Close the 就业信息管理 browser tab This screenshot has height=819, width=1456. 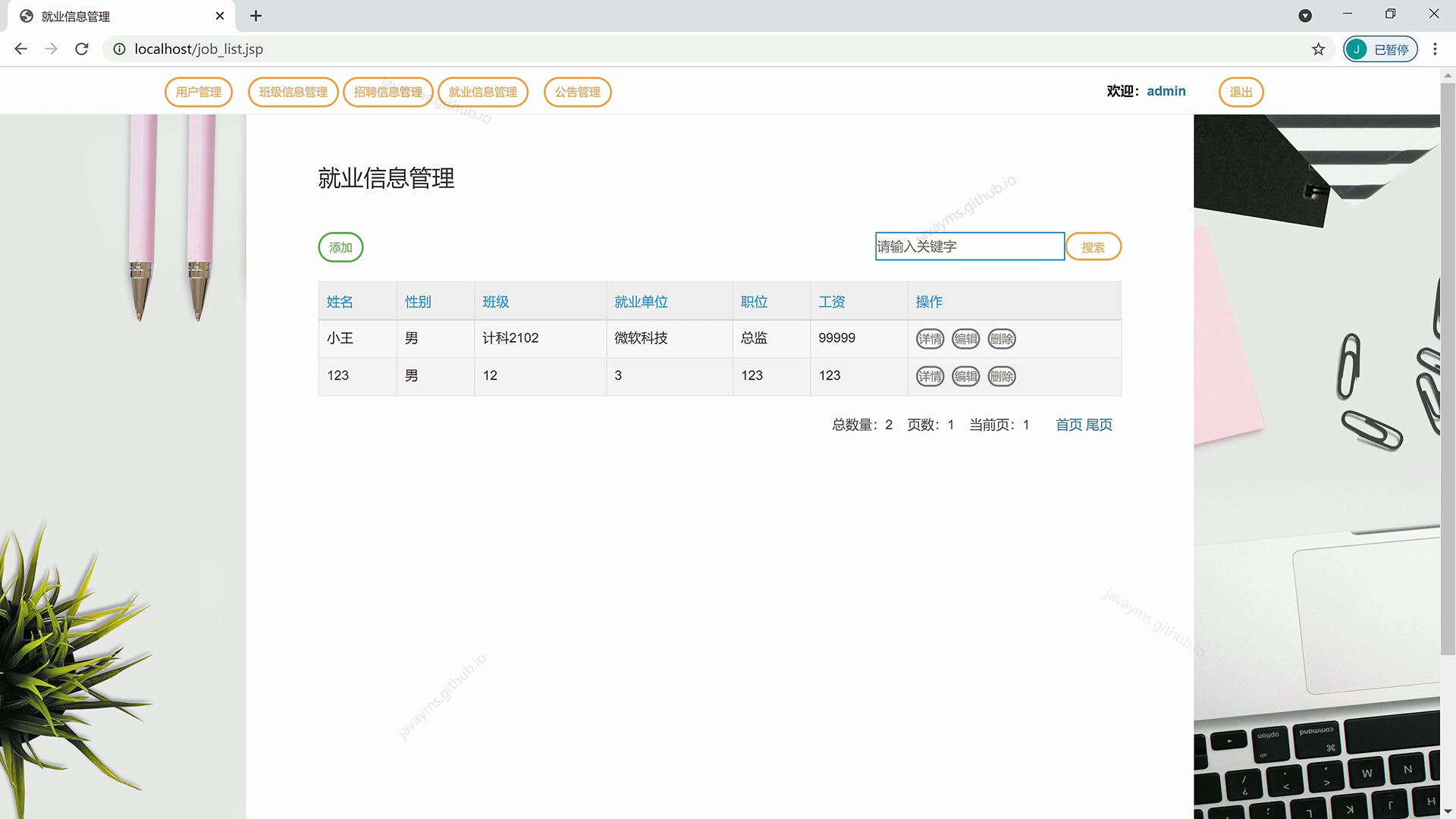pyautogui.click(x=220, y=16)
